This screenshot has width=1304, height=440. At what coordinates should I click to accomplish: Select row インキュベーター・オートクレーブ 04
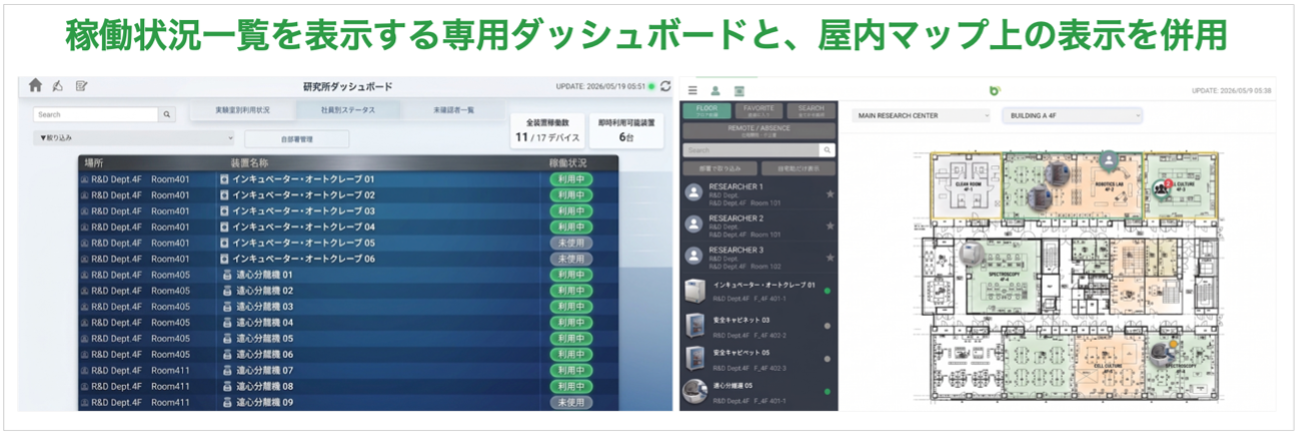point(348,227)
